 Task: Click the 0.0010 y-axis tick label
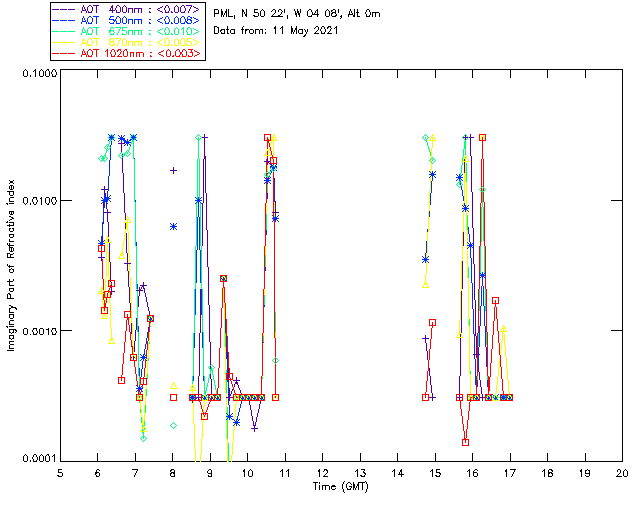pyautogui.click(x=39, y=331)
